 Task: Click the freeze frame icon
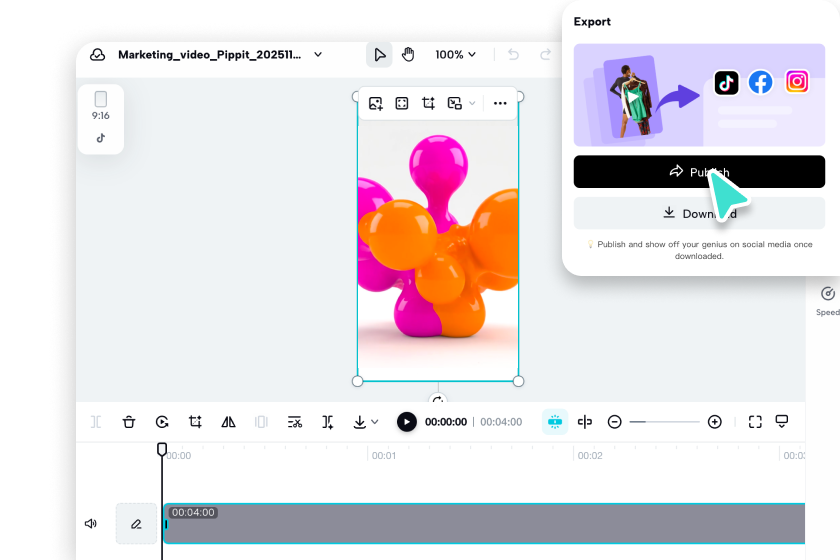(x=261, y=422)
